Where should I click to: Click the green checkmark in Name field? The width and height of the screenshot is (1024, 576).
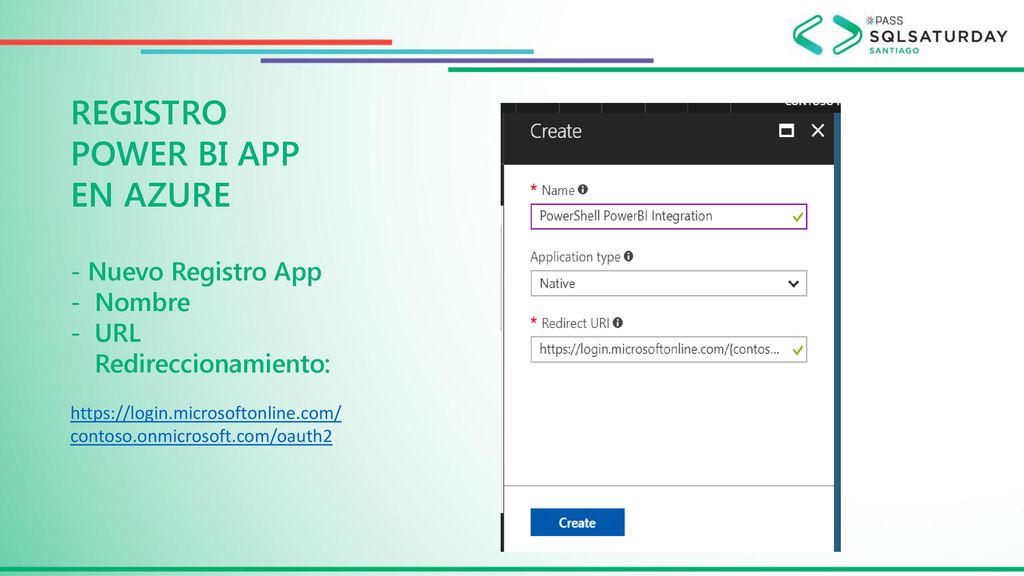coord(797,217)
